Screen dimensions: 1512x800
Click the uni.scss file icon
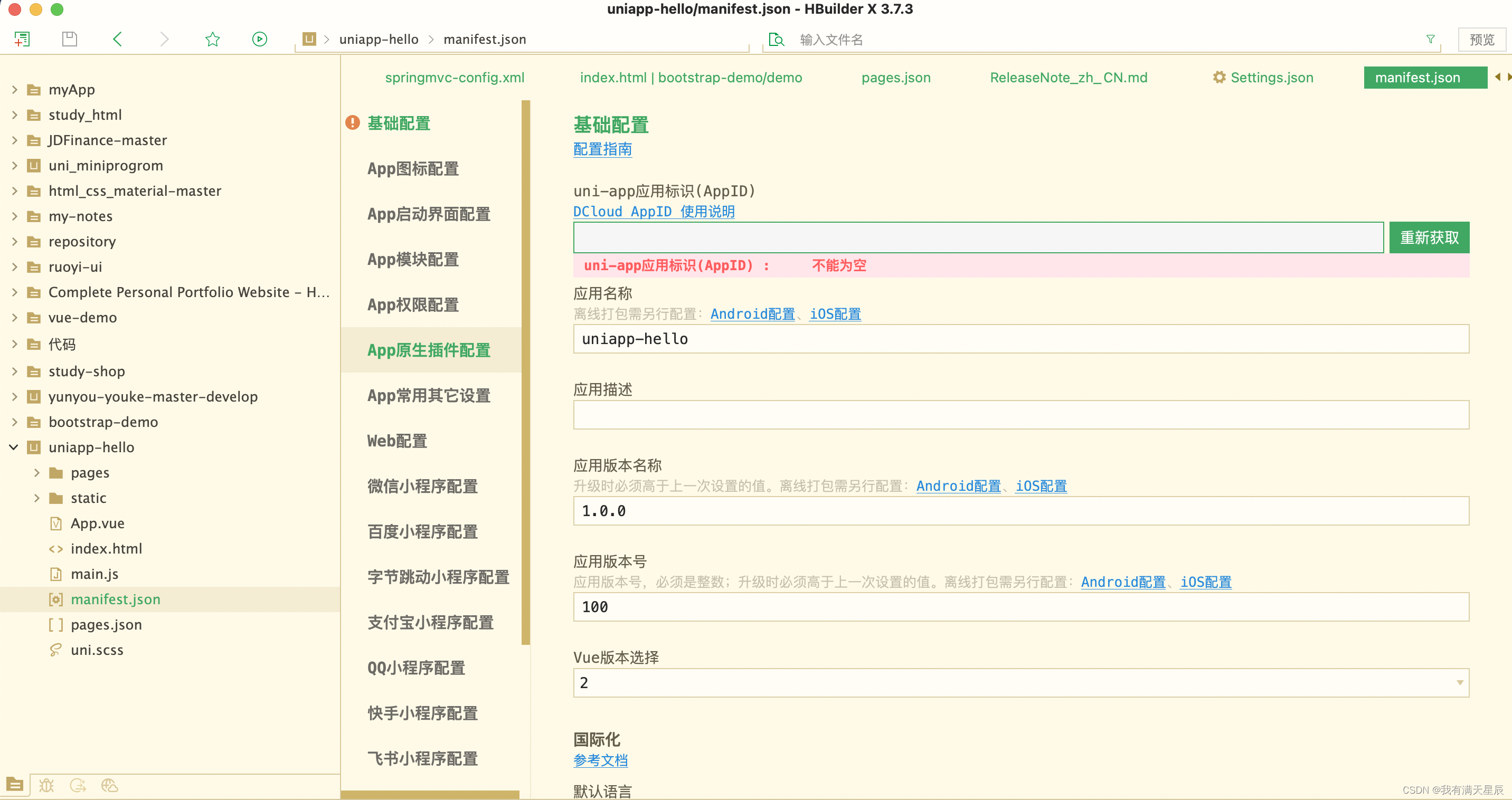pyautogui.click(x=56, y=650)
